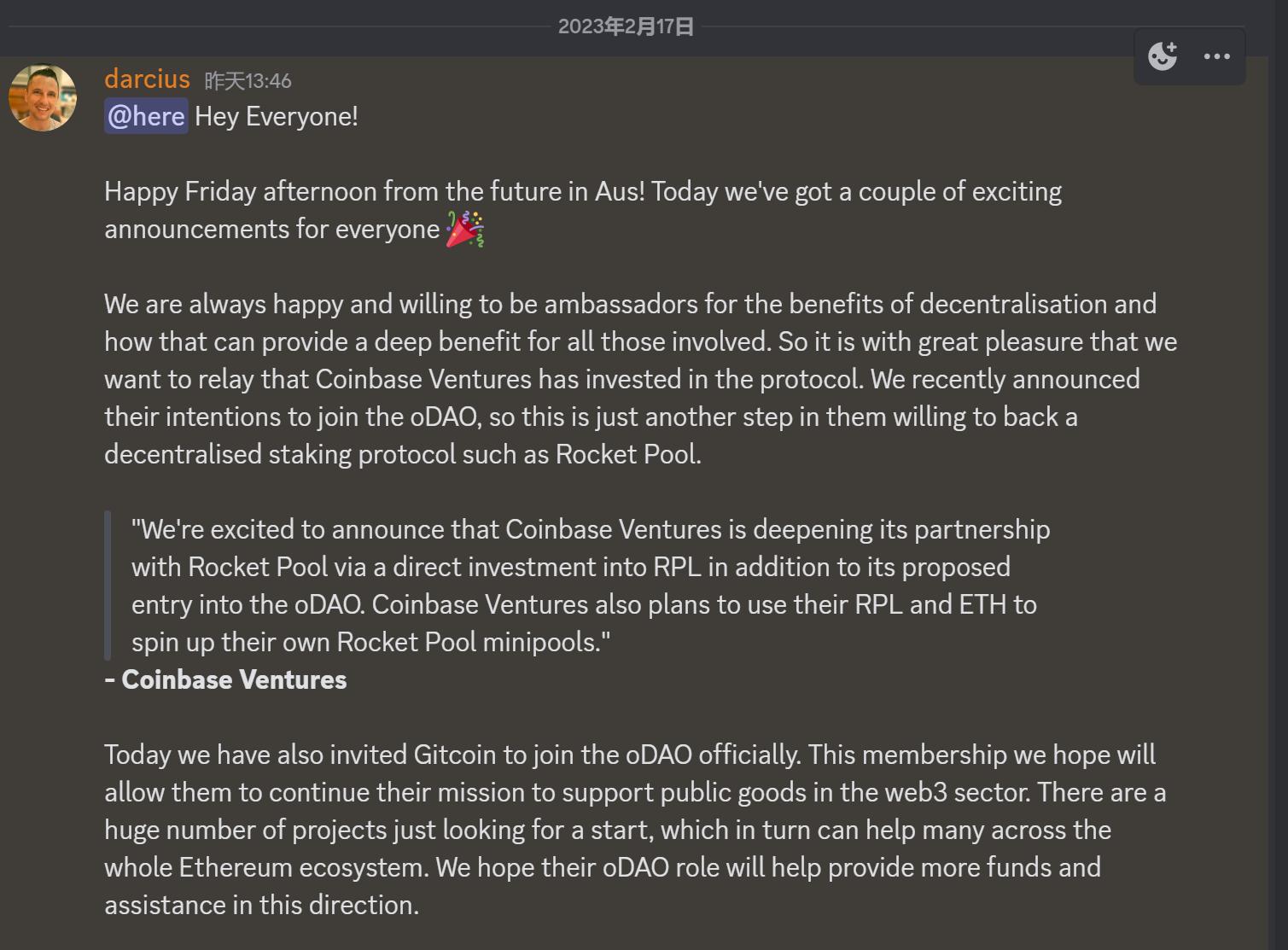The height and width of the screenshot is (950, 1288).
Task: Click the blockquote left accent bar
Action: pos(107,585)
